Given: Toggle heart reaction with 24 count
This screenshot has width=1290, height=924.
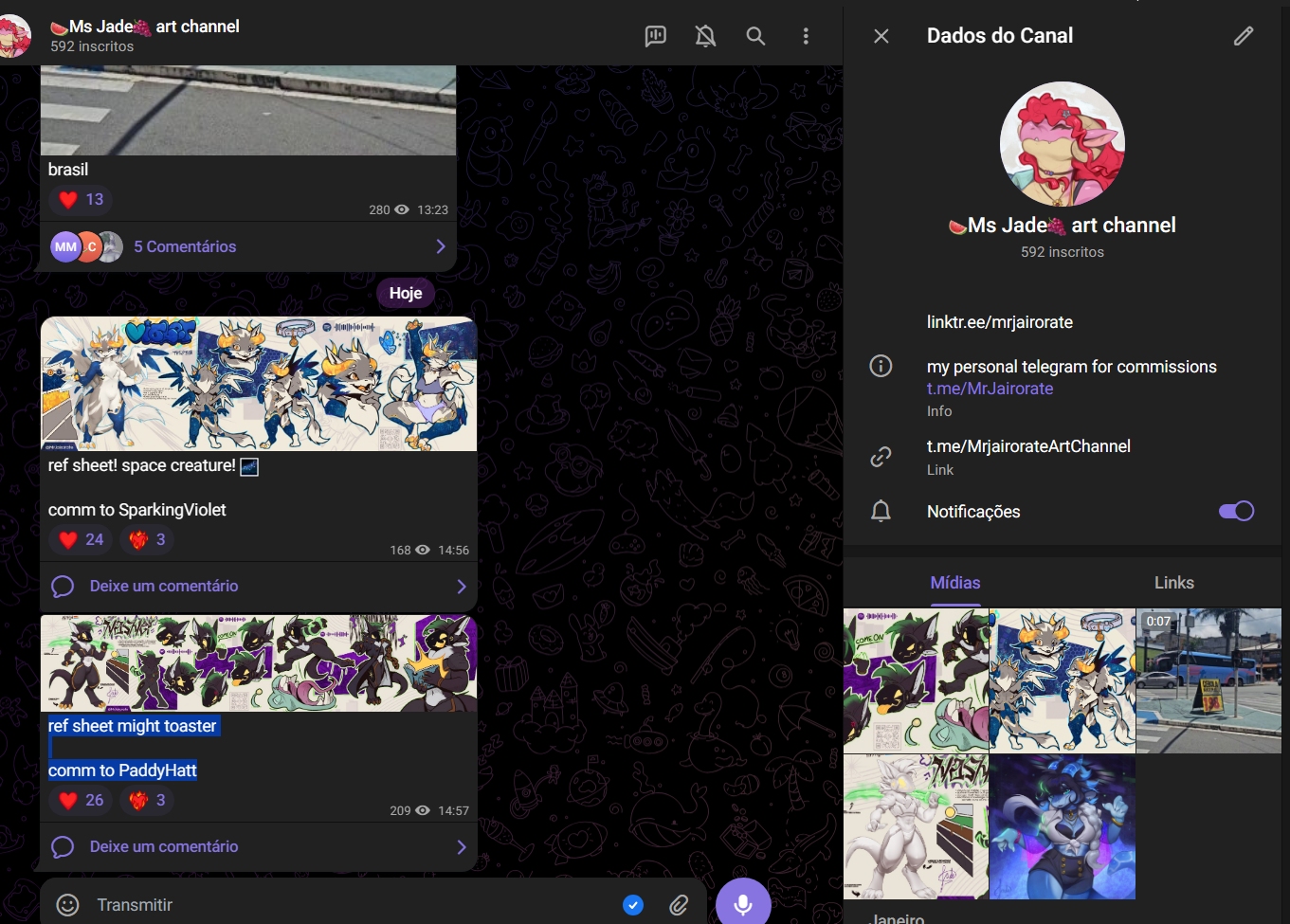Looking at the screenshot, I should pyautogui.click(x=82, y=540).
